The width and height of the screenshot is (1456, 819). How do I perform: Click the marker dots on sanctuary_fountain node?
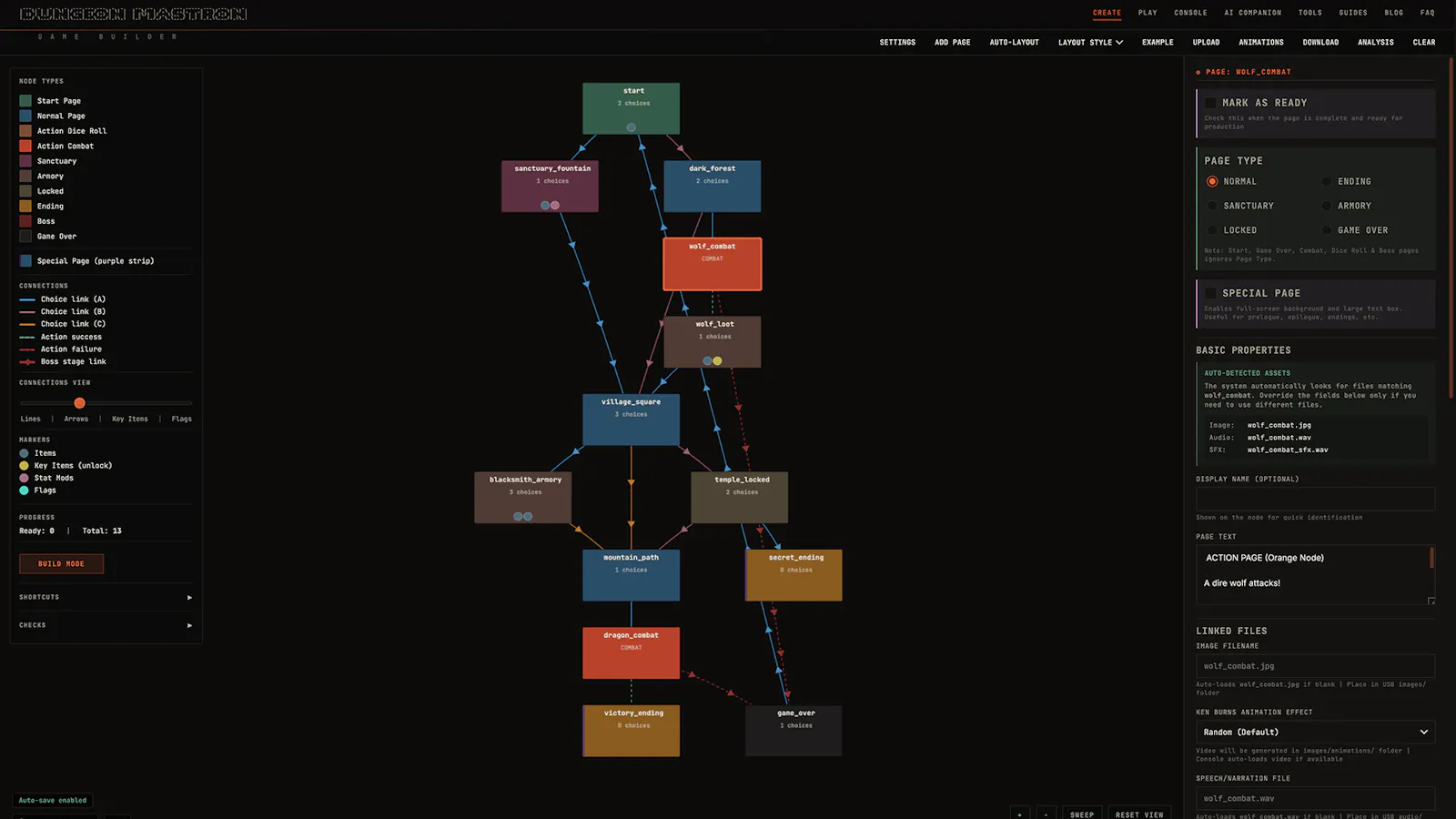[550, 206]
